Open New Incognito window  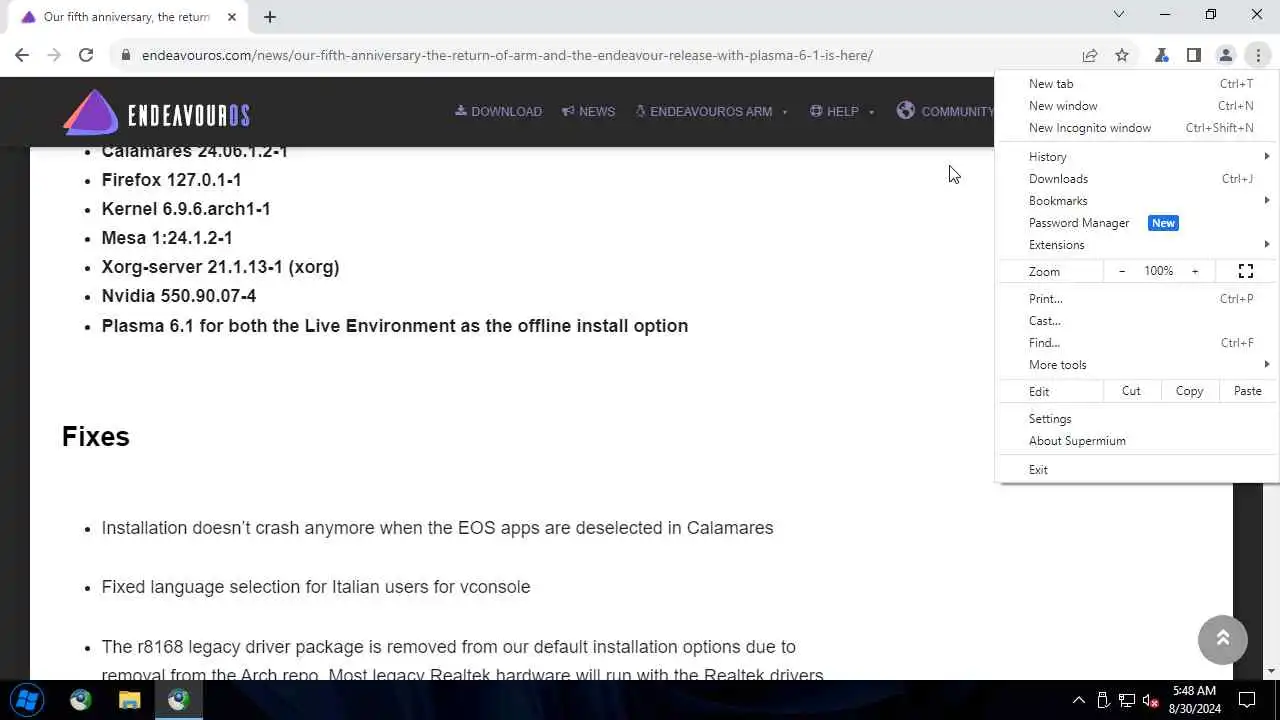pos(1137,128)
